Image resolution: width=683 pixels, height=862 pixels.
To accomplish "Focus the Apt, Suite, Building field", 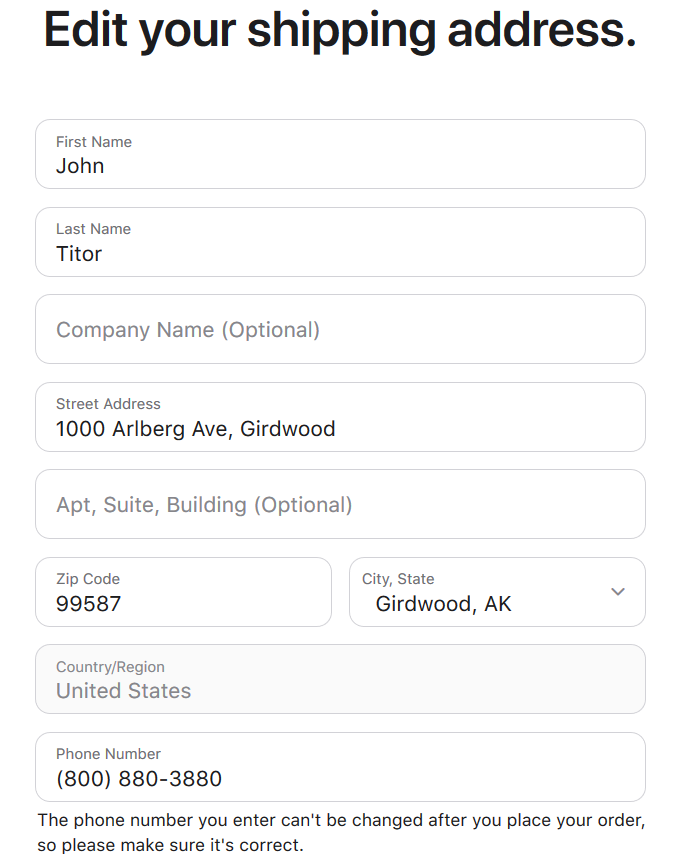I will coord(340,504).
